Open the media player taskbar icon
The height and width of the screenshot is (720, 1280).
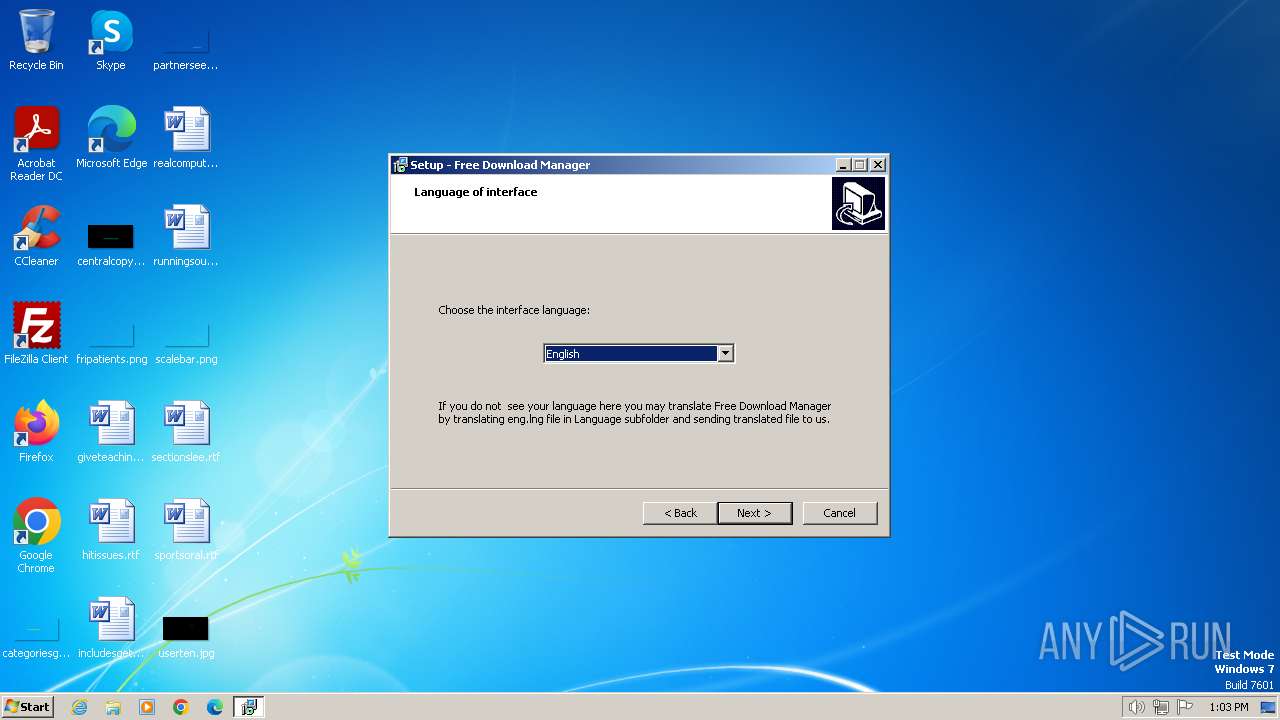(x=147, y=707)
